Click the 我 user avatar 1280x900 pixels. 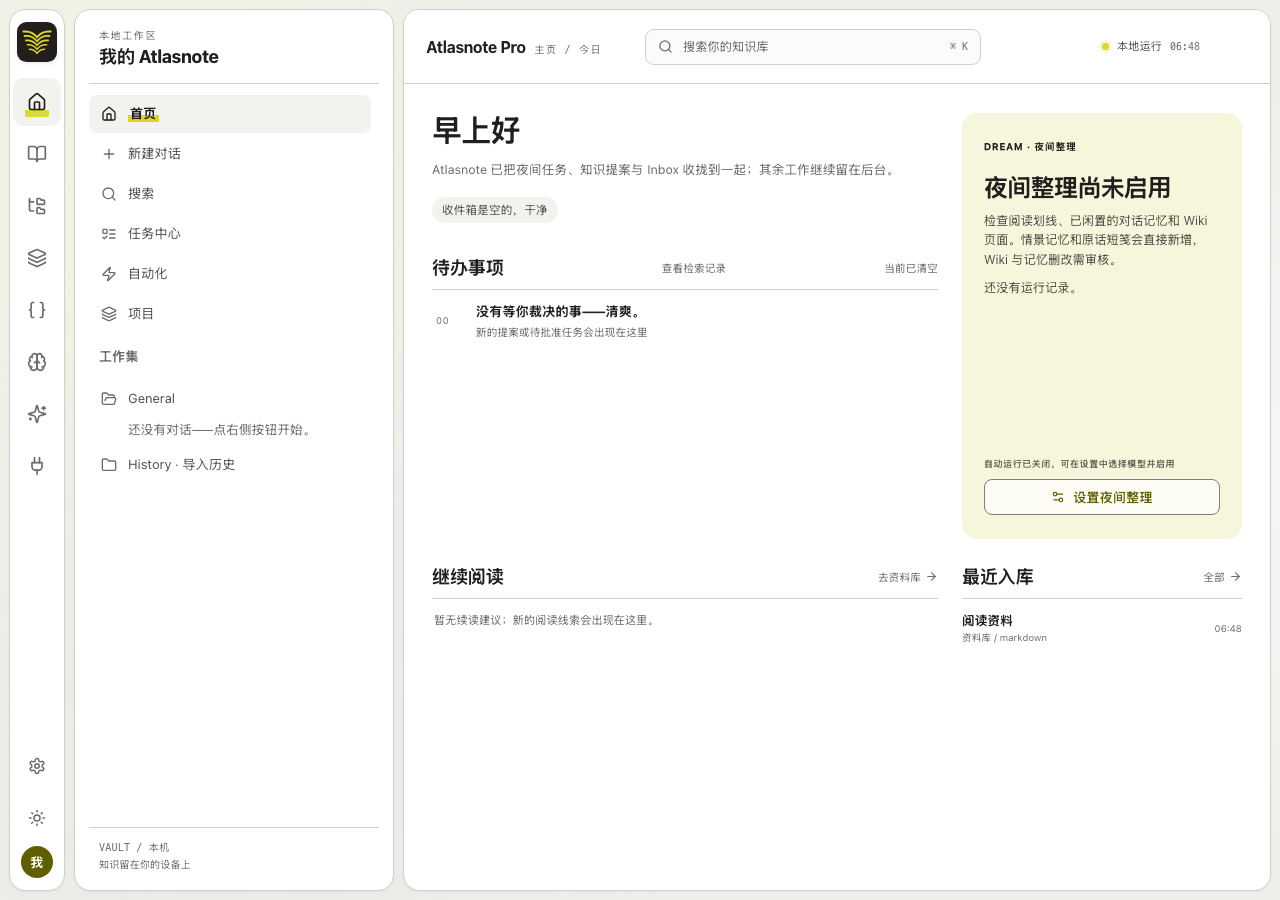pyautogui.click(x=37, y=862)
